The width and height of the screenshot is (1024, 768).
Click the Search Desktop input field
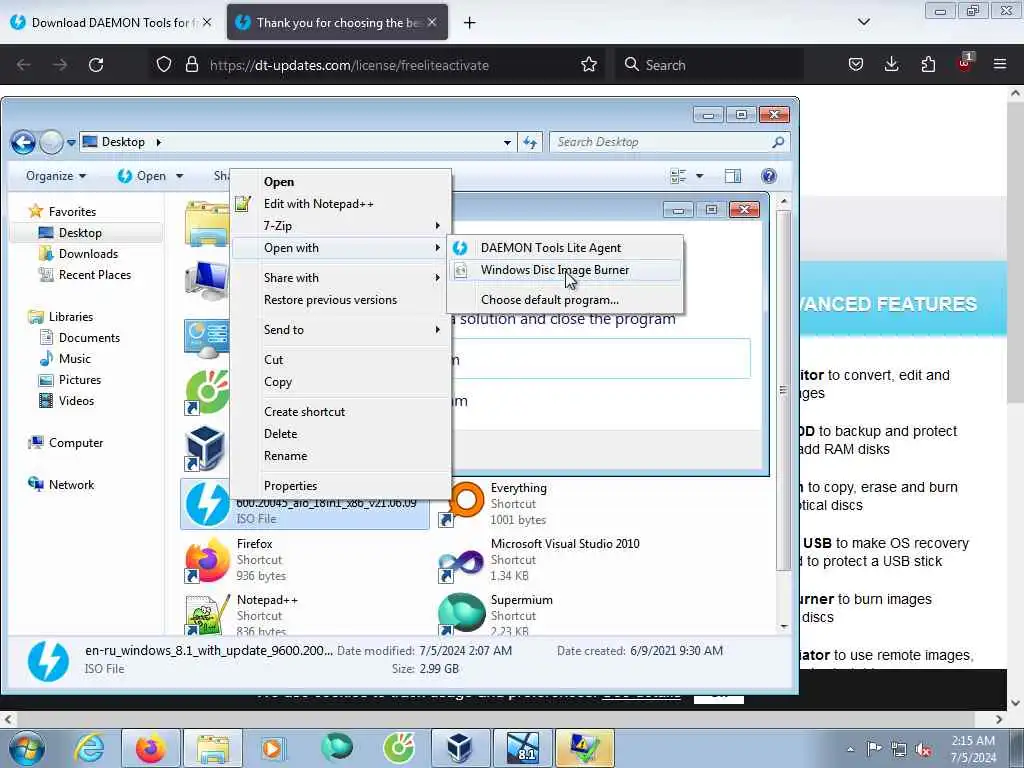click(x=669, y=142)
